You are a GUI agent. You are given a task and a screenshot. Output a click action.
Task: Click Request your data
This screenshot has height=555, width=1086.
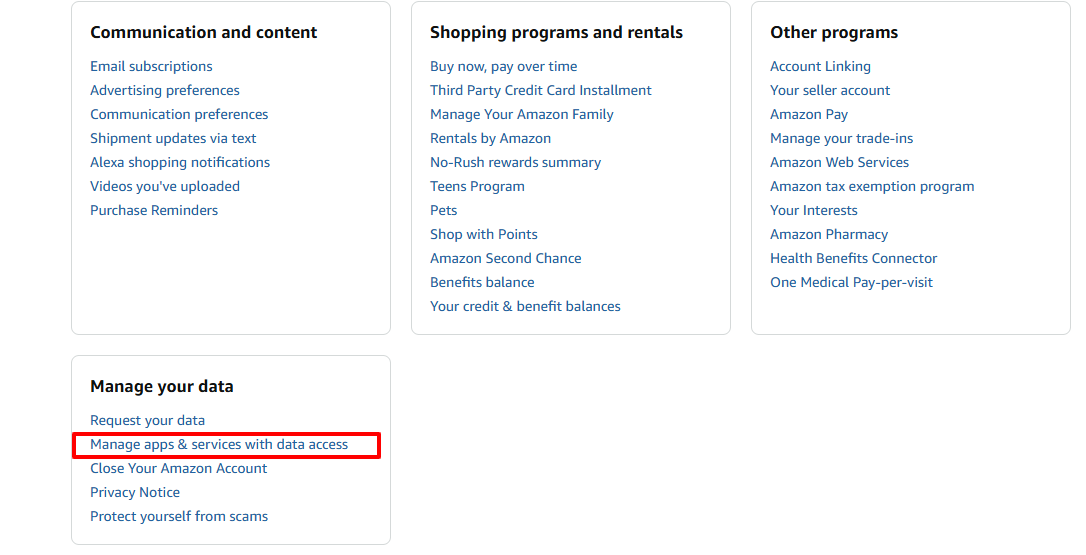[147, 420]
